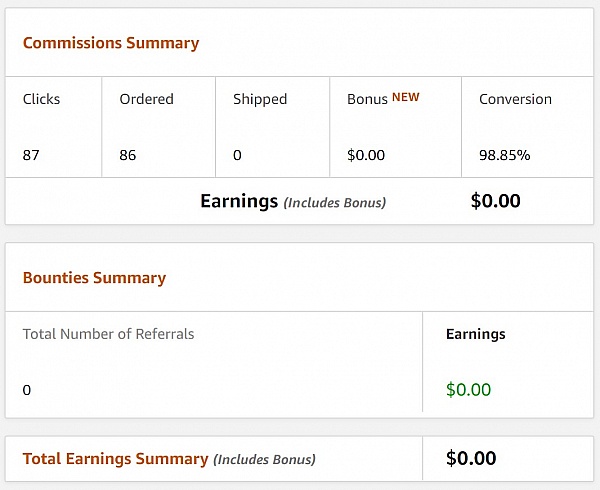This screenshot has width=600, height=490.
Task: Click the Shipped value 0
Action: coord(237,155)
